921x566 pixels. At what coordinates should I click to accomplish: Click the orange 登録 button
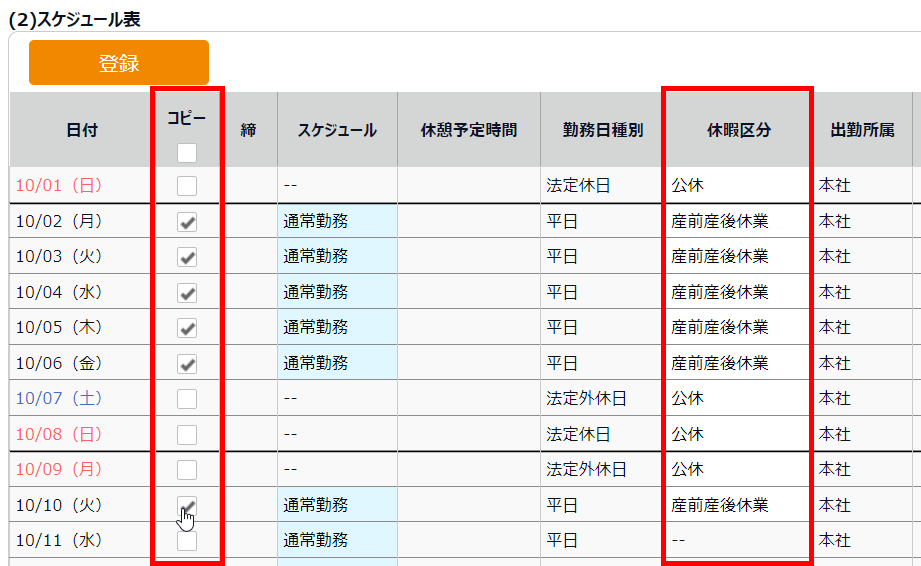[x=119, y=63]
